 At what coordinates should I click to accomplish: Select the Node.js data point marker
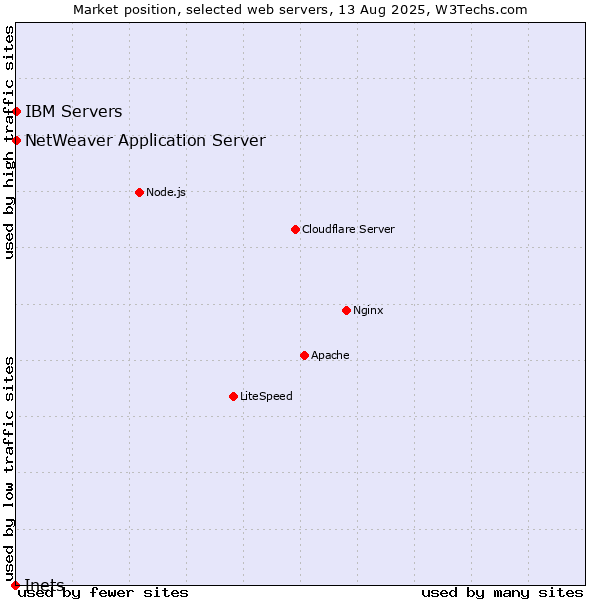click(140, 192)
